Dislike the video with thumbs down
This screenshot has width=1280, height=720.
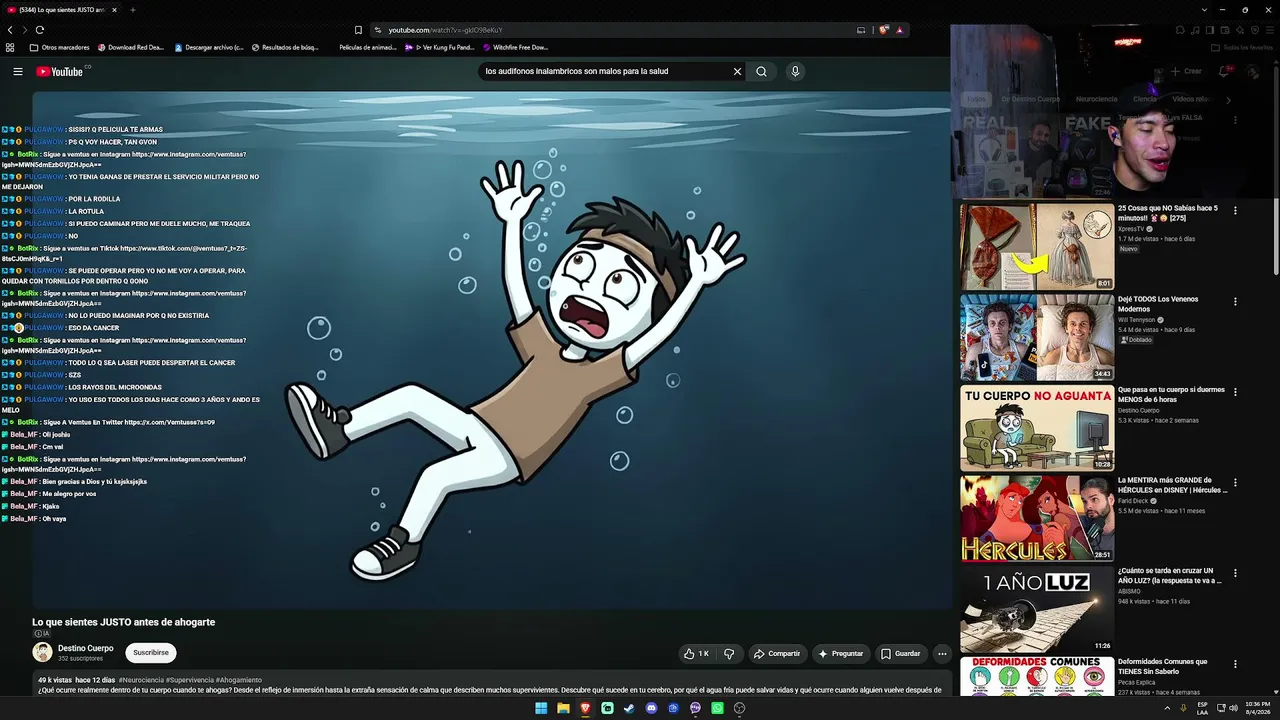click(729, 654)
